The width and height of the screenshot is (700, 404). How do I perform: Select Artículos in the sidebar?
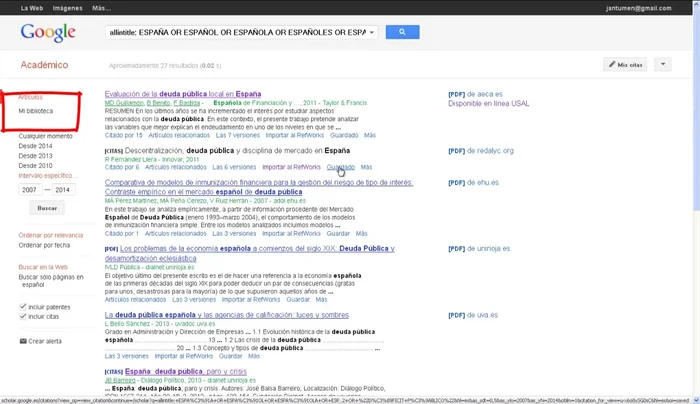[30, 97]
